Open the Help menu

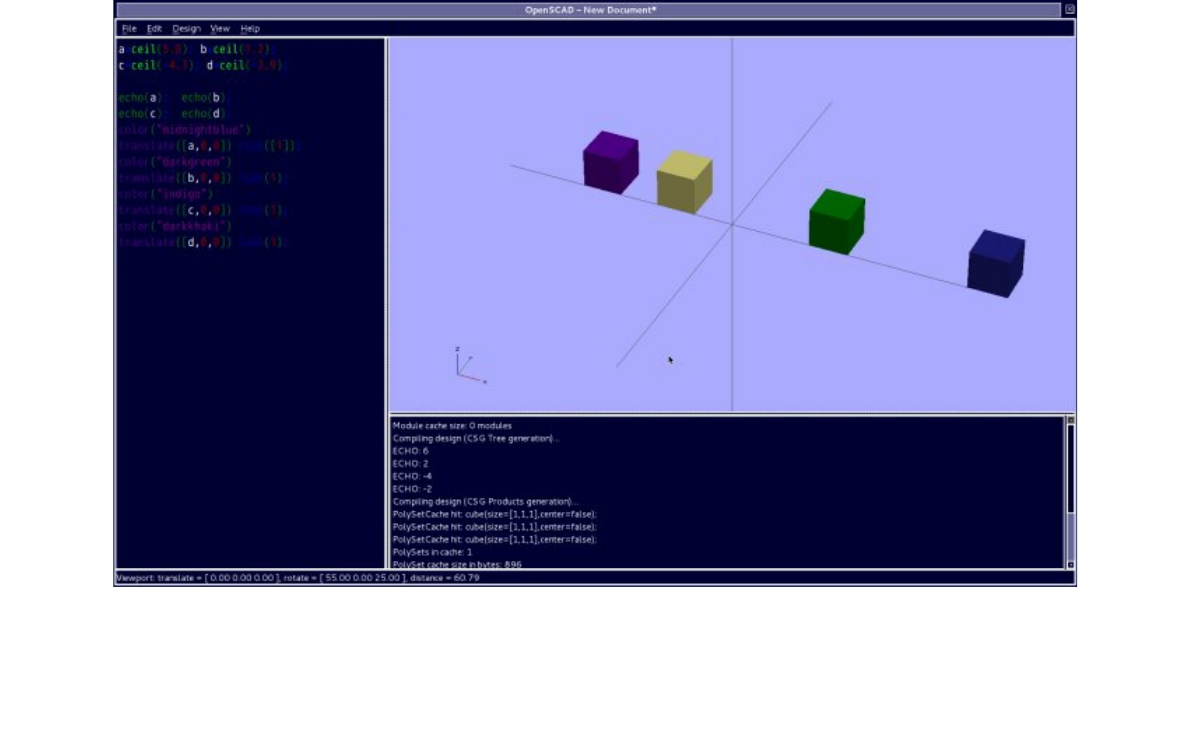[250, 28]
